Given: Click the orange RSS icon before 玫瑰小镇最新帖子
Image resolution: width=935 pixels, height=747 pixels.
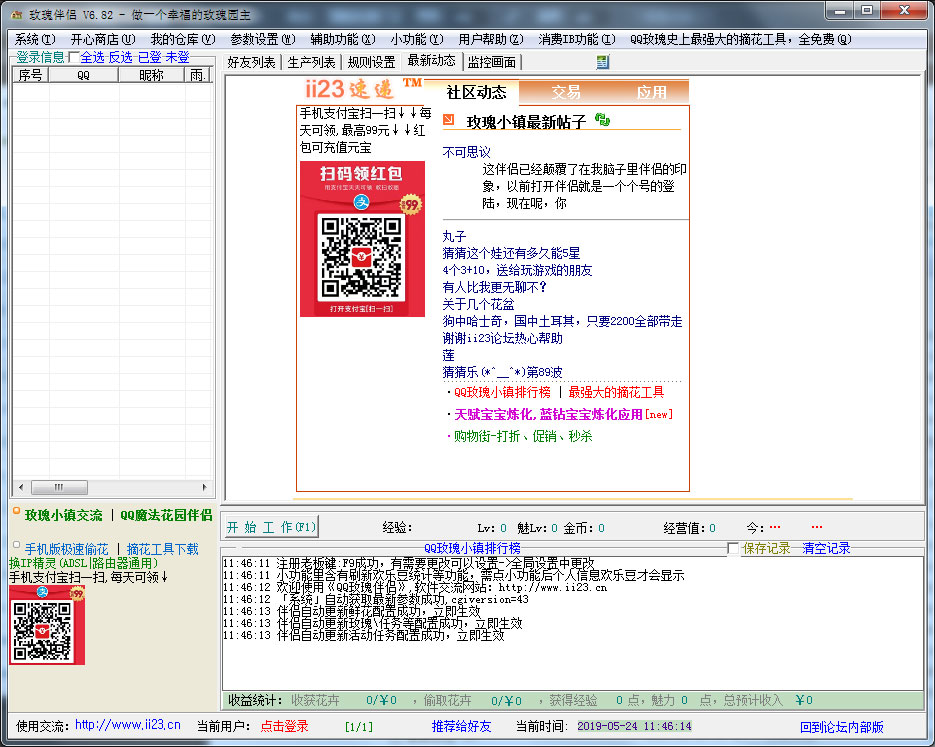Looking at the screenshot, I should [x=448, y=121].
